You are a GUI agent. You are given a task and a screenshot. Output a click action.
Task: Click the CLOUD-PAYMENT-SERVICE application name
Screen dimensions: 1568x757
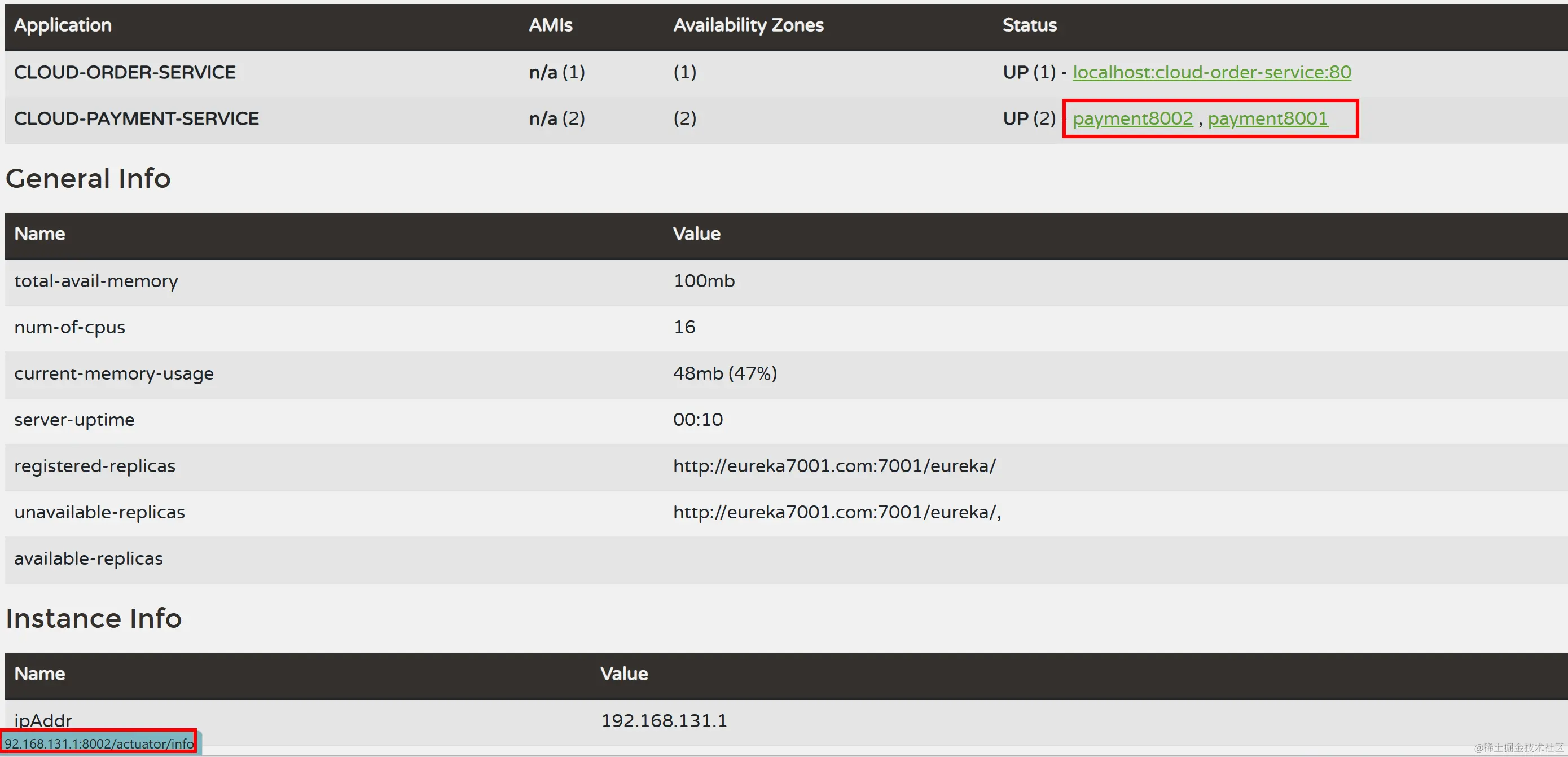tap(137, 118)
